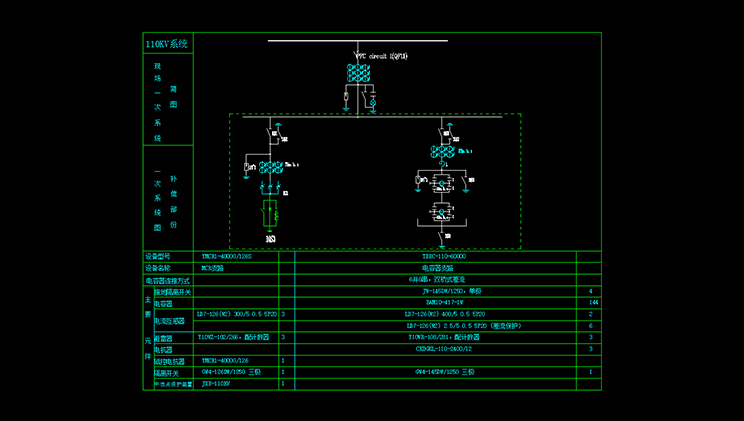Viewport: 744px width, 421px height.
Task: Click the right branch disconnect switch symbol
Action: point(443,133)
